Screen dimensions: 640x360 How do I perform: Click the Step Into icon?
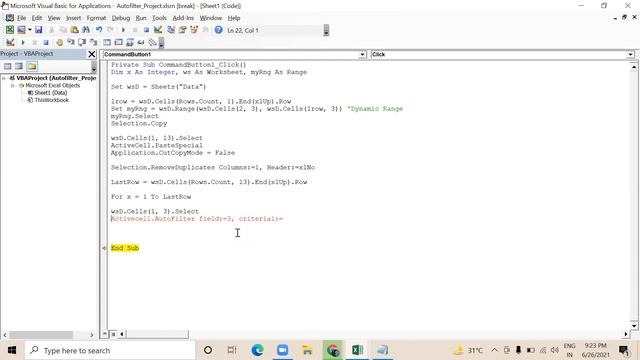(71, 42)
